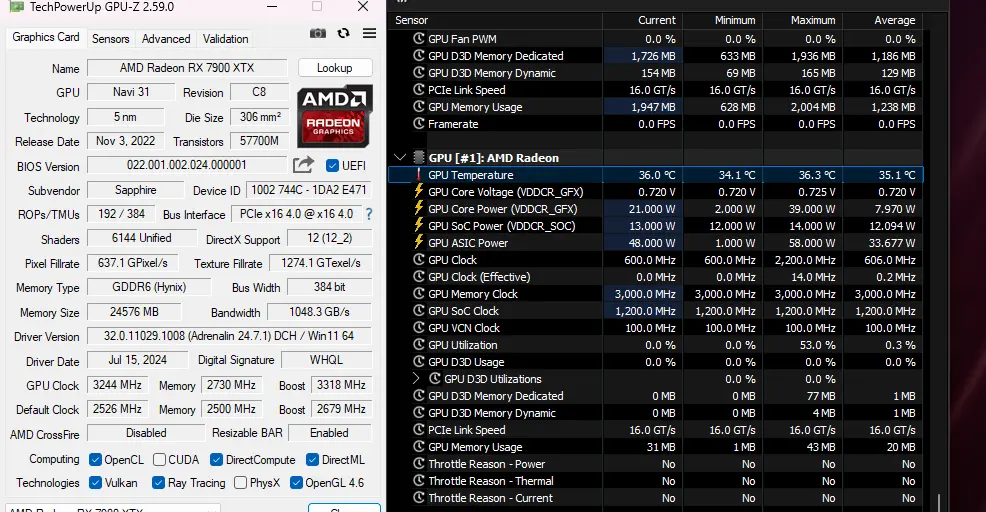Click the GPU ASIC Power lightning icon
The width and height of the screenshot is (986, 512).
(x=419, y=242)
